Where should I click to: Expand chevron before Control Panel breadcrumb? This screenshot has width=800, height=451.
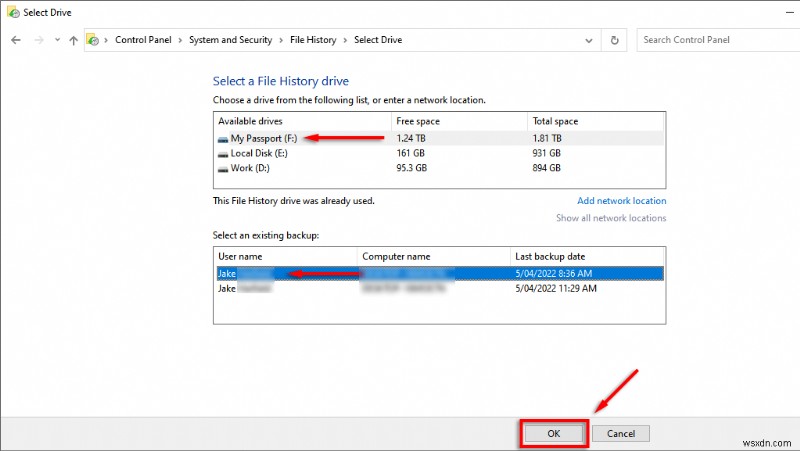pos(106,40)
